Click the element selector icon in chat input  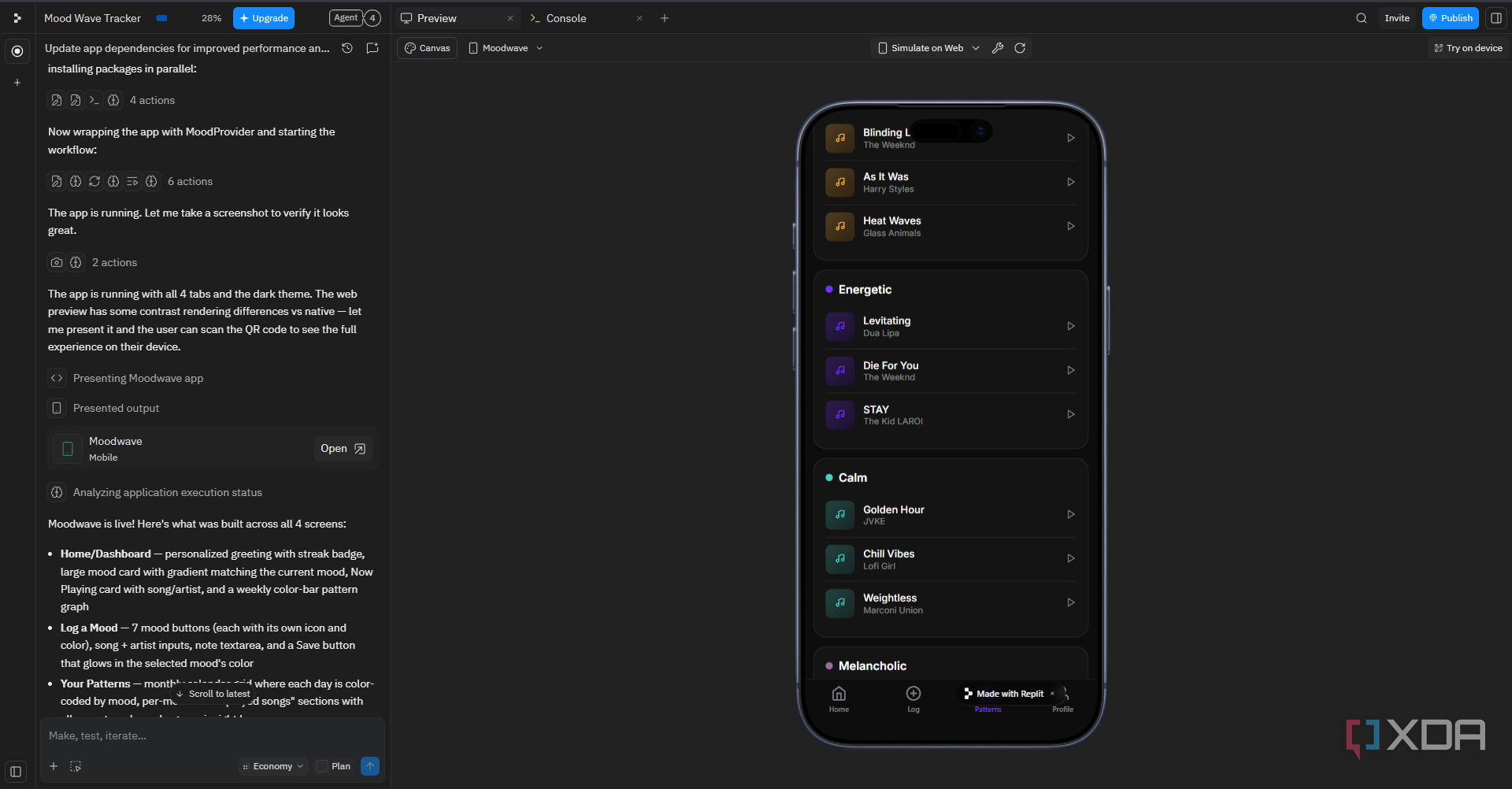click(x=76, y=766)
